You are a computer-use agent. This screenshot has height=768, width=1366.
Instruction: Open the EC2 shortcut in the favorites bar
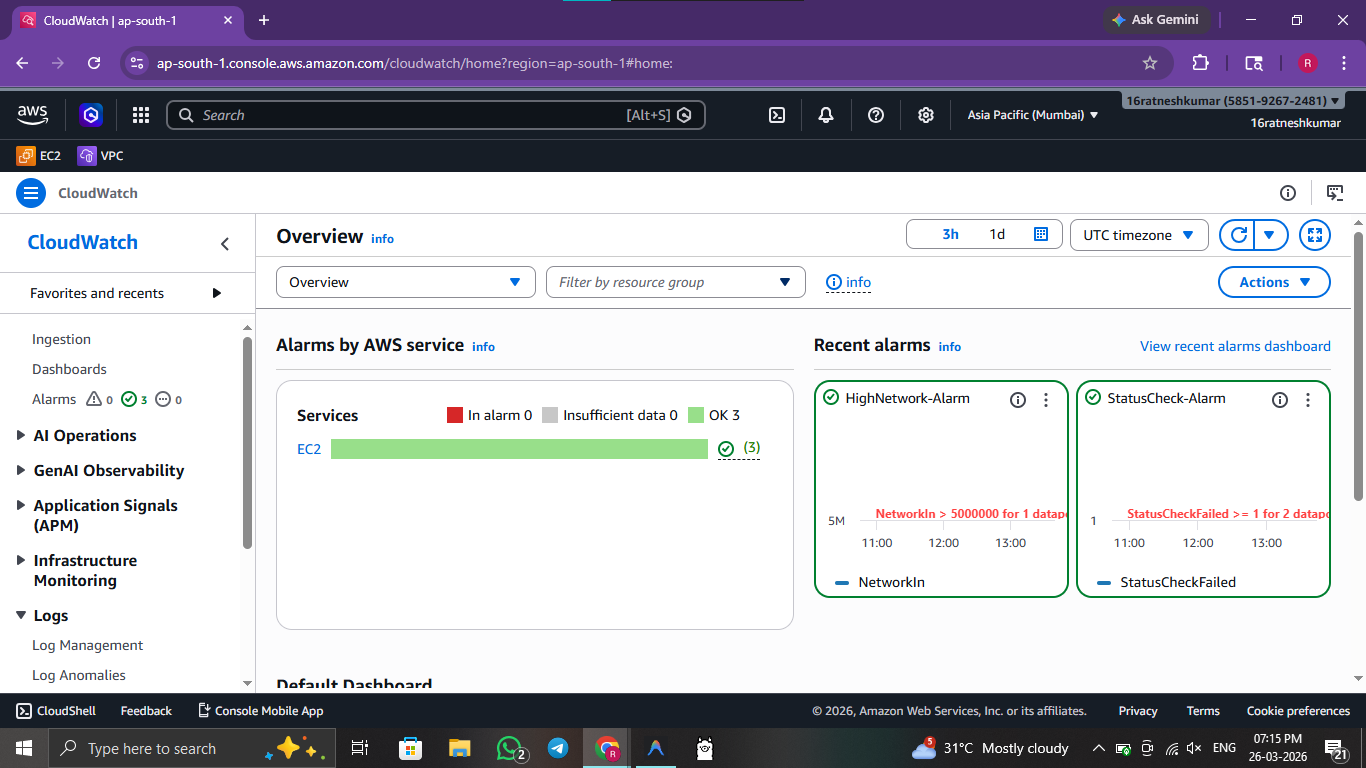[39, 156]
